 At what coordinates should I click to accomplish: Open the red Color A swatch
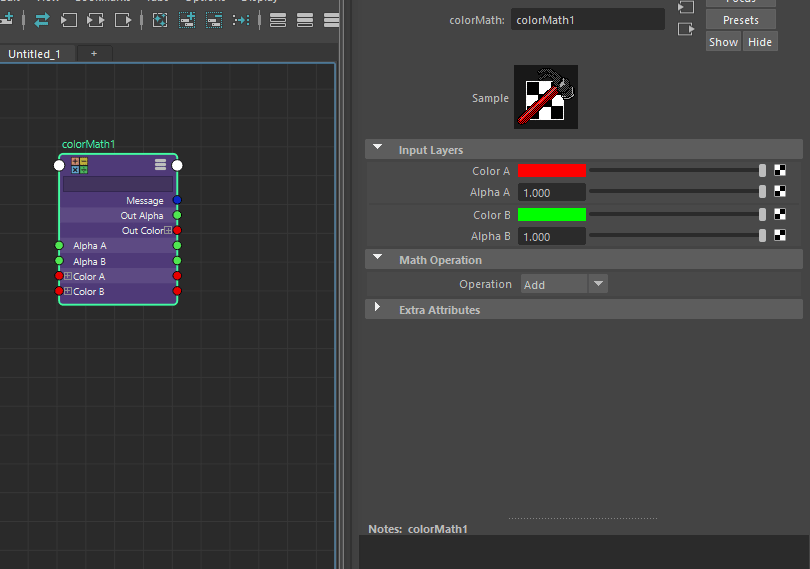click(551, 171)
